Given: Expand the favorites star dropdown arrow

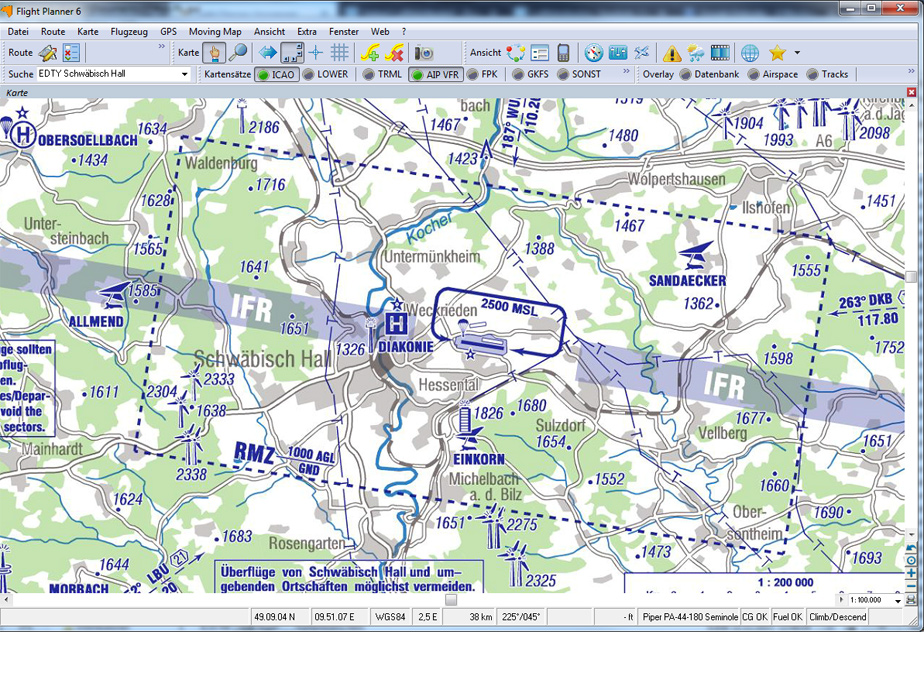Looking at the screenshot, I should pos(797,53).
